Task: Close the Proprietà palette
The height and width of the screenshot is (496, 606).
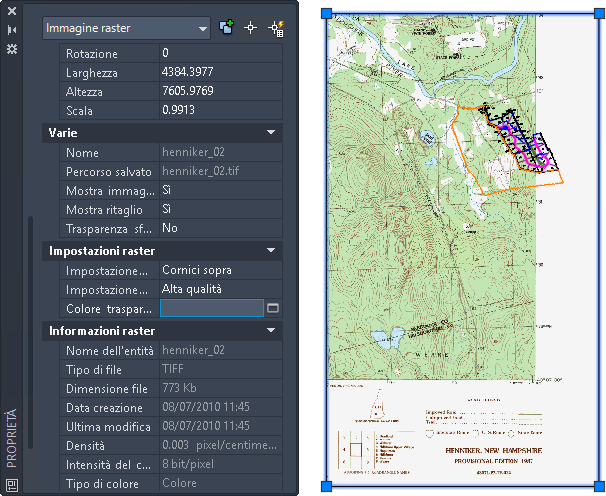Action: 12,11
